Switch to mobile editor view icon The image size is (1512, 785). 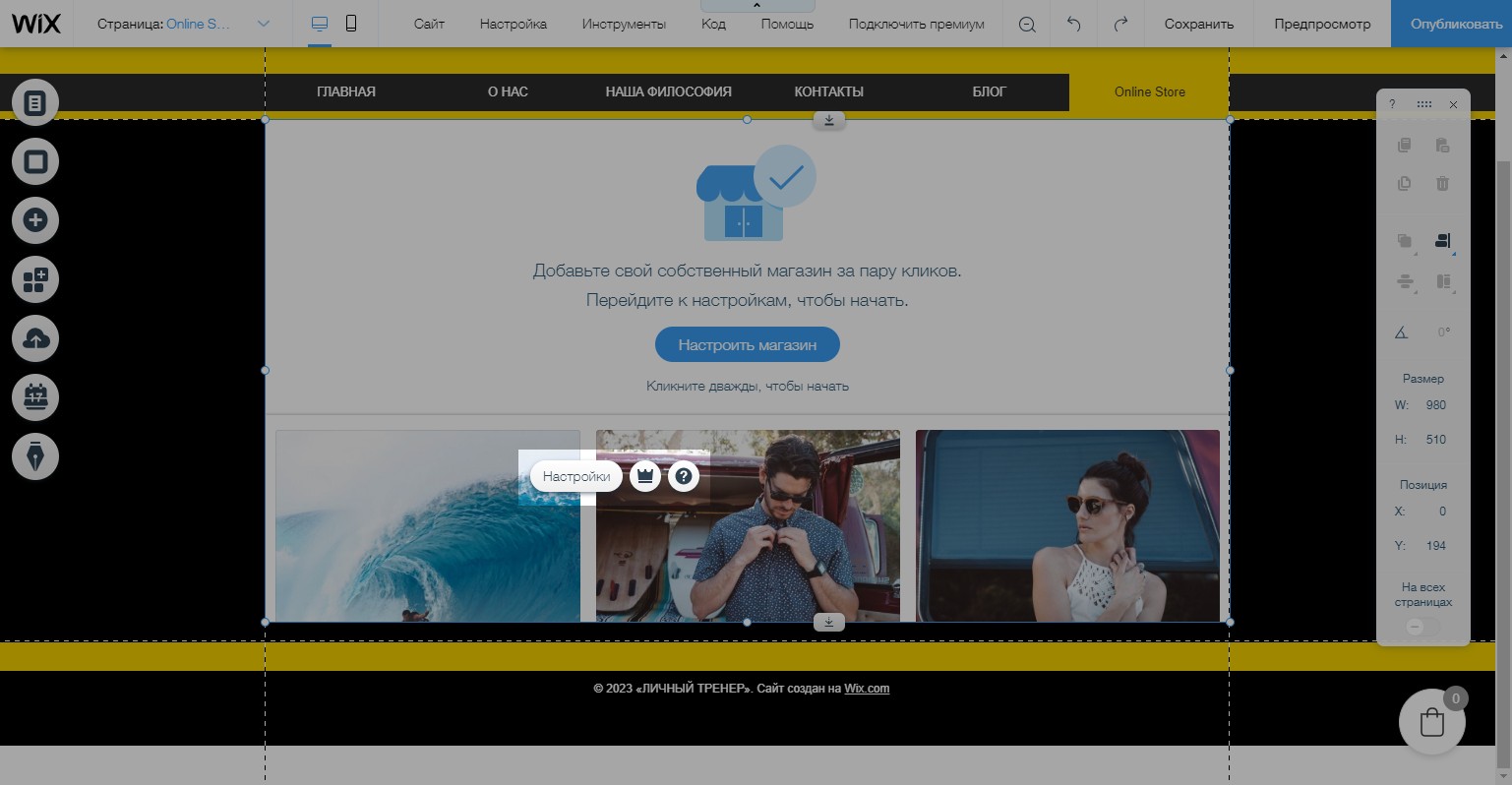point(351,24)
